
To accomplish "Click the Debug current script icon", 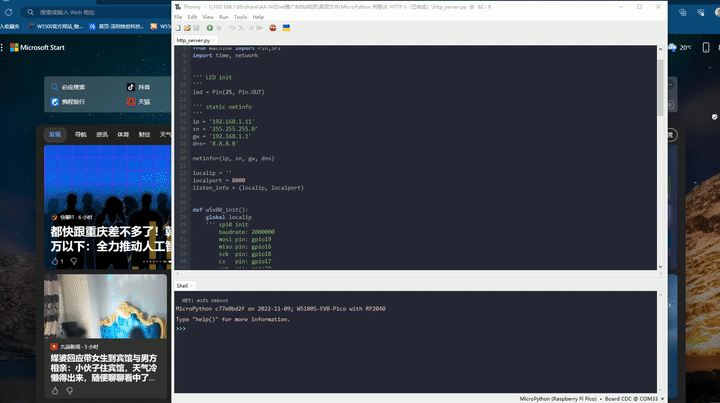I will click(219, 28).
